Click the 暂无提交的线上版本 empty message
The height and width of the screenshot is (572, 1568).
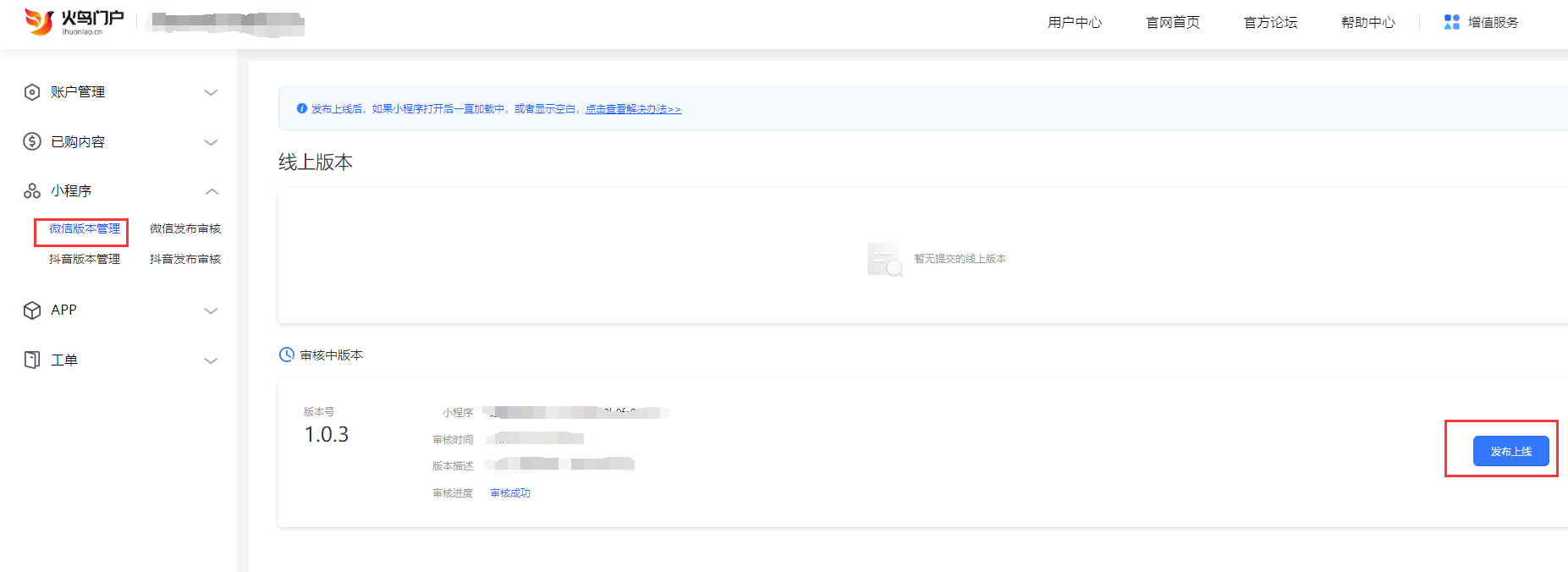tap(960, 259)
